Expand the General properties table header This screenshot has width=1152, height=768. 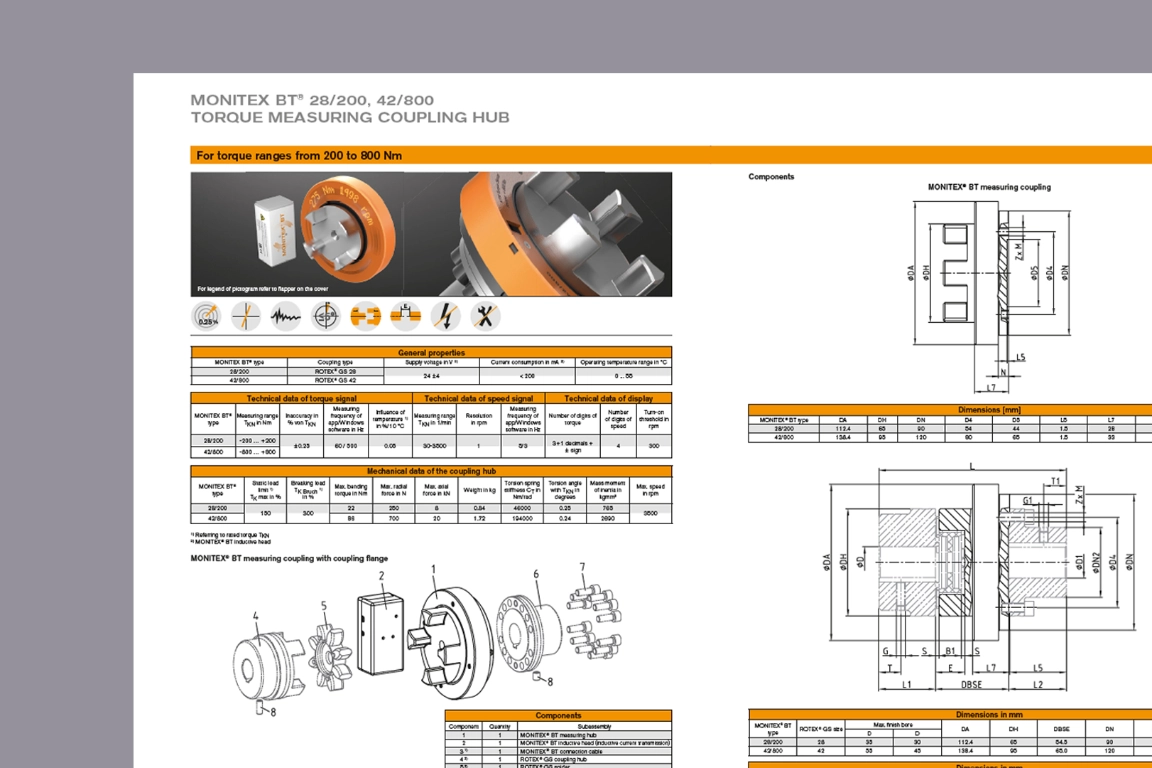pos(432,354)
